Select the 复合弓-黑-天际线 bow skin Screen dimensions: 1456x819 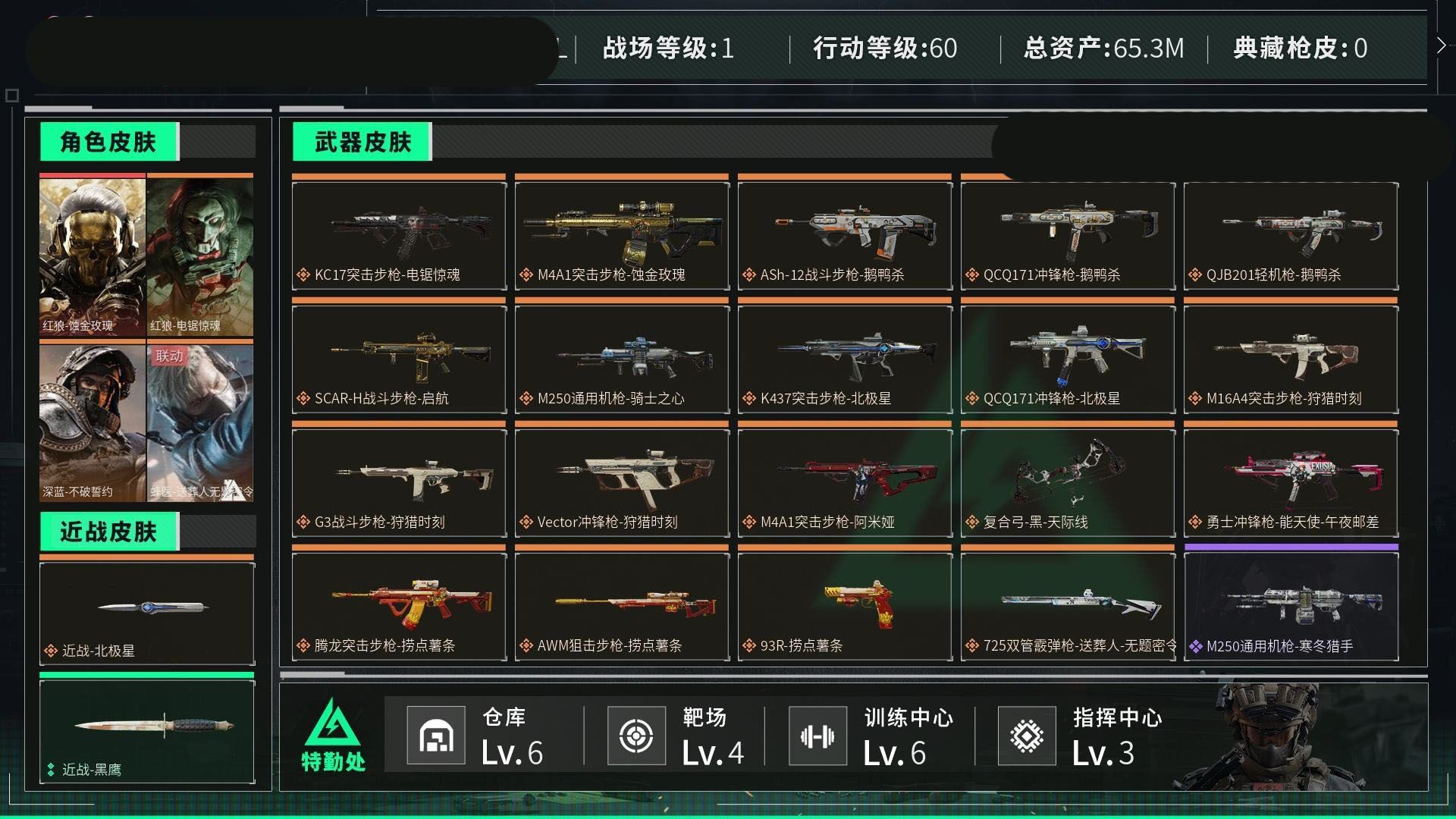[x=1068, y=482]
